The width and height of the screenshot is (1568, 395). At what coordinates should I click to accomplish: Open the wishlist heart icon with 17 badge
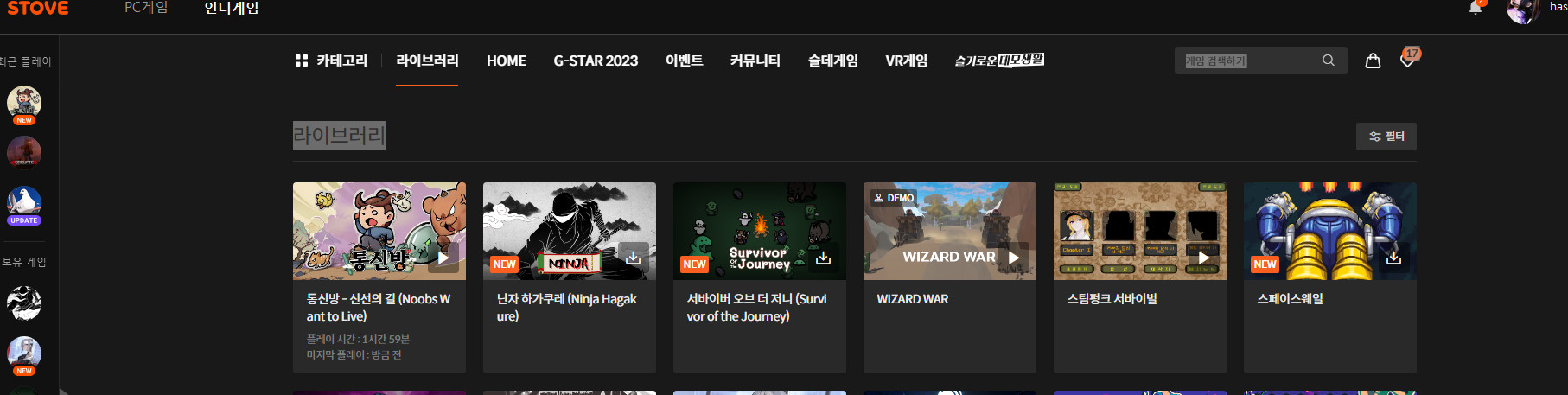pos(1409,59)
